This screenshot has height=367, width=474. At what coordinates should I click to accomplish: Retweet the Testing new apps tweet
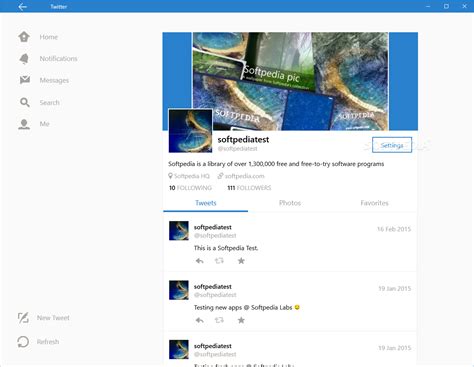[219, 320]
